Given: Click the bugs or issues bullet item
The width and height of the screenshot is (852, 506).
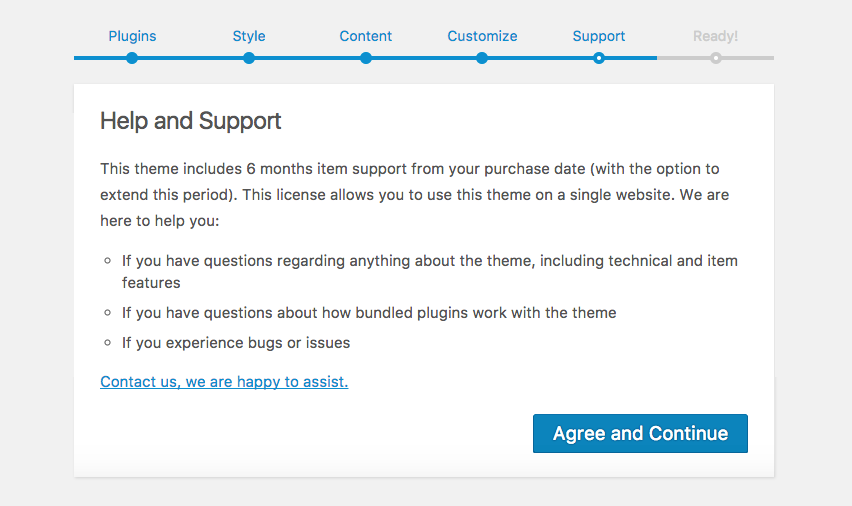Looking at the screenshot, I should [x=236, y=343].
